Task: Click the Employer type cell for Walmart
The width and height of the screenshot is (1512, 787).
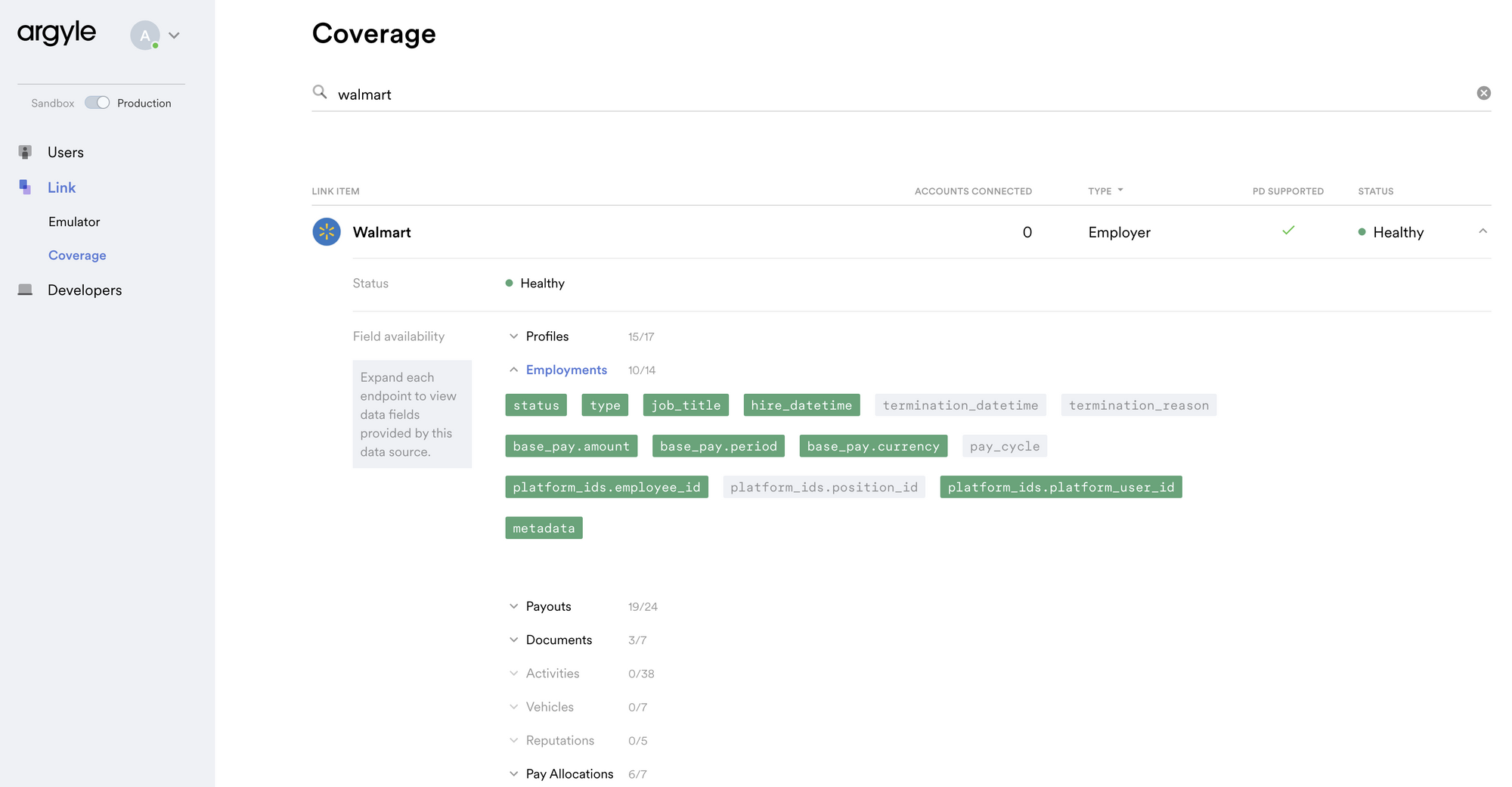Action: click(x=1120, y=232)
